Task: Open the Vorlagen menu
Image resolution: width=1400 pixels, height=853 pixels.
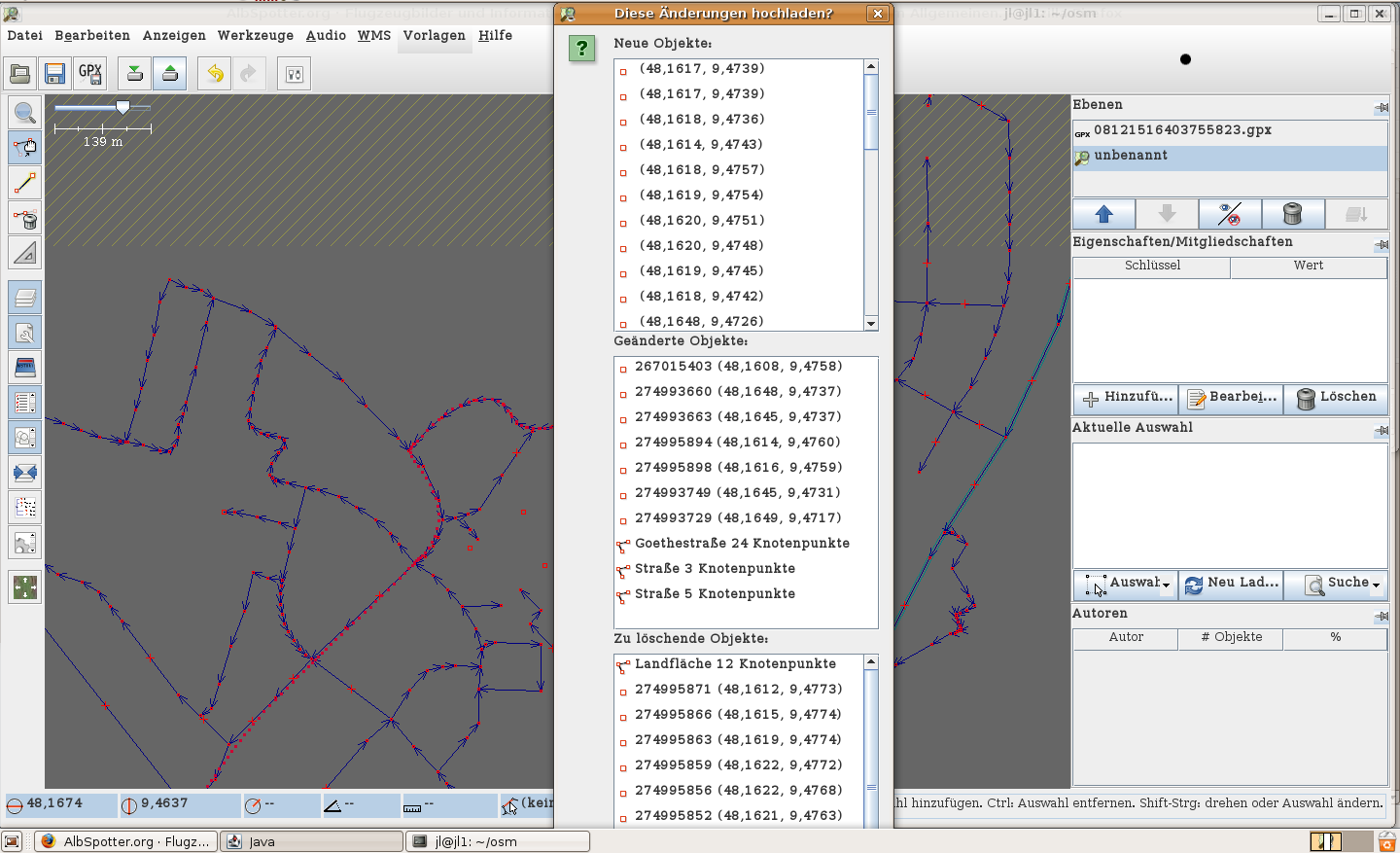Action: (x=434, y=35)
